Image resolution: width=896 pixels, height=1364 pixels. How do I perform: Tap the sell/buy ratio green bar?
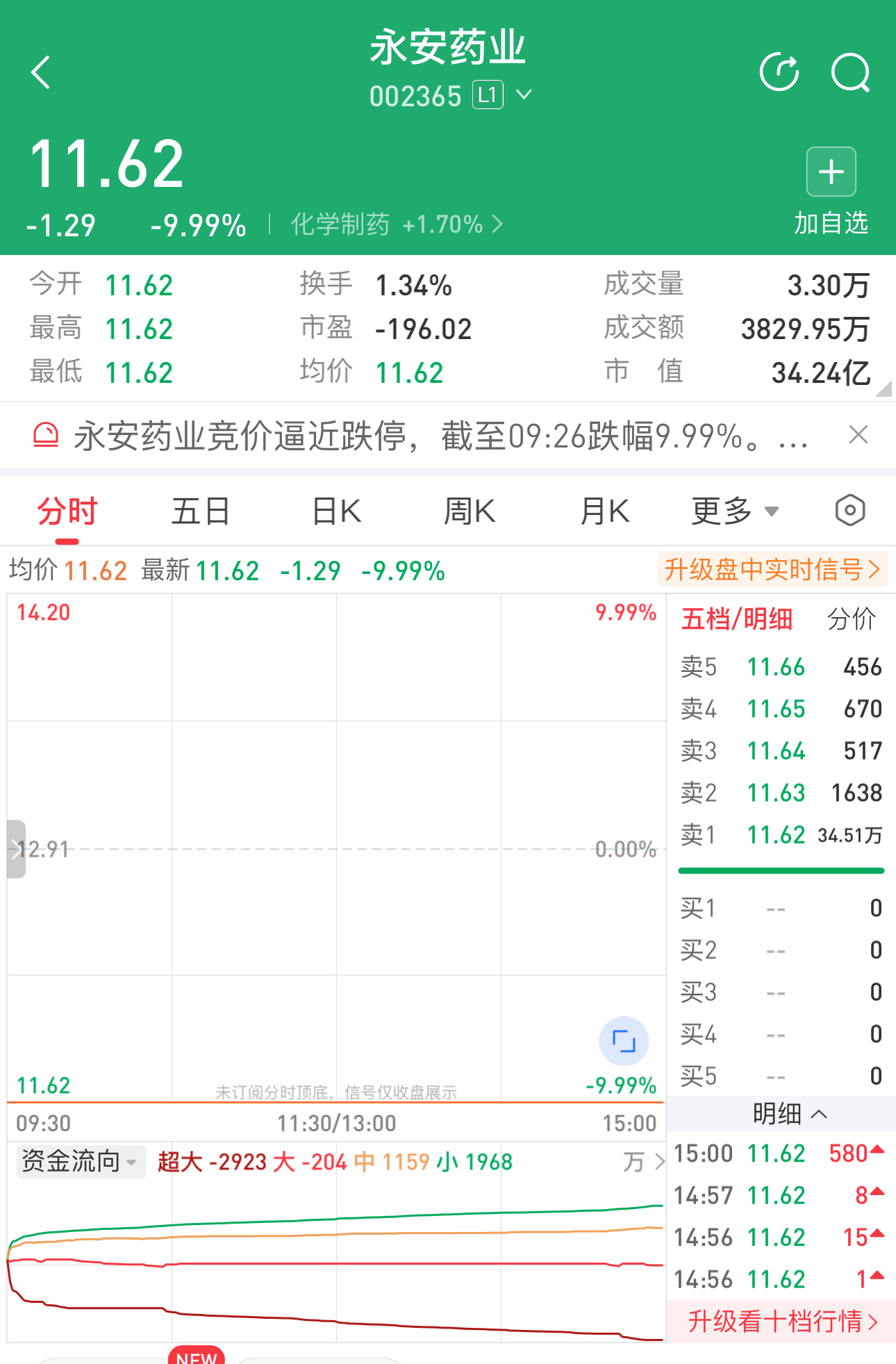pos(781,871)
